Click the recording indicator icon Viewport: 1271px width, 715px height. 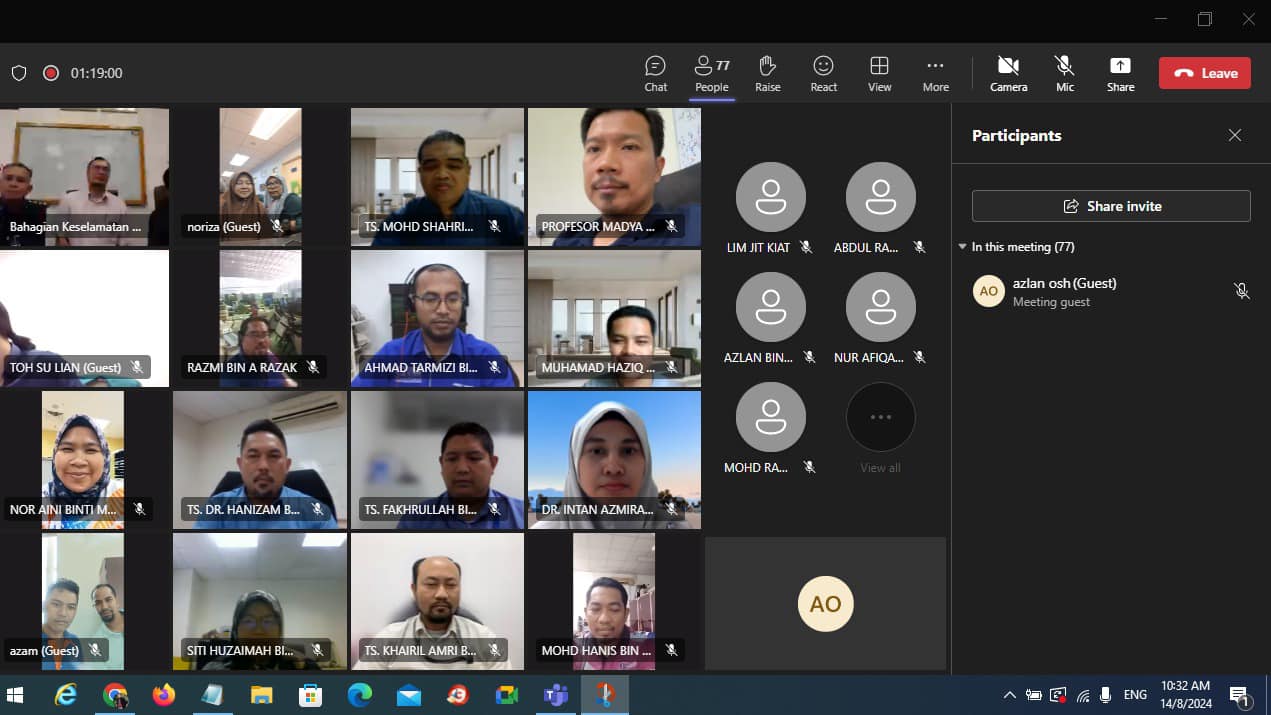click(x=51, y=73)
